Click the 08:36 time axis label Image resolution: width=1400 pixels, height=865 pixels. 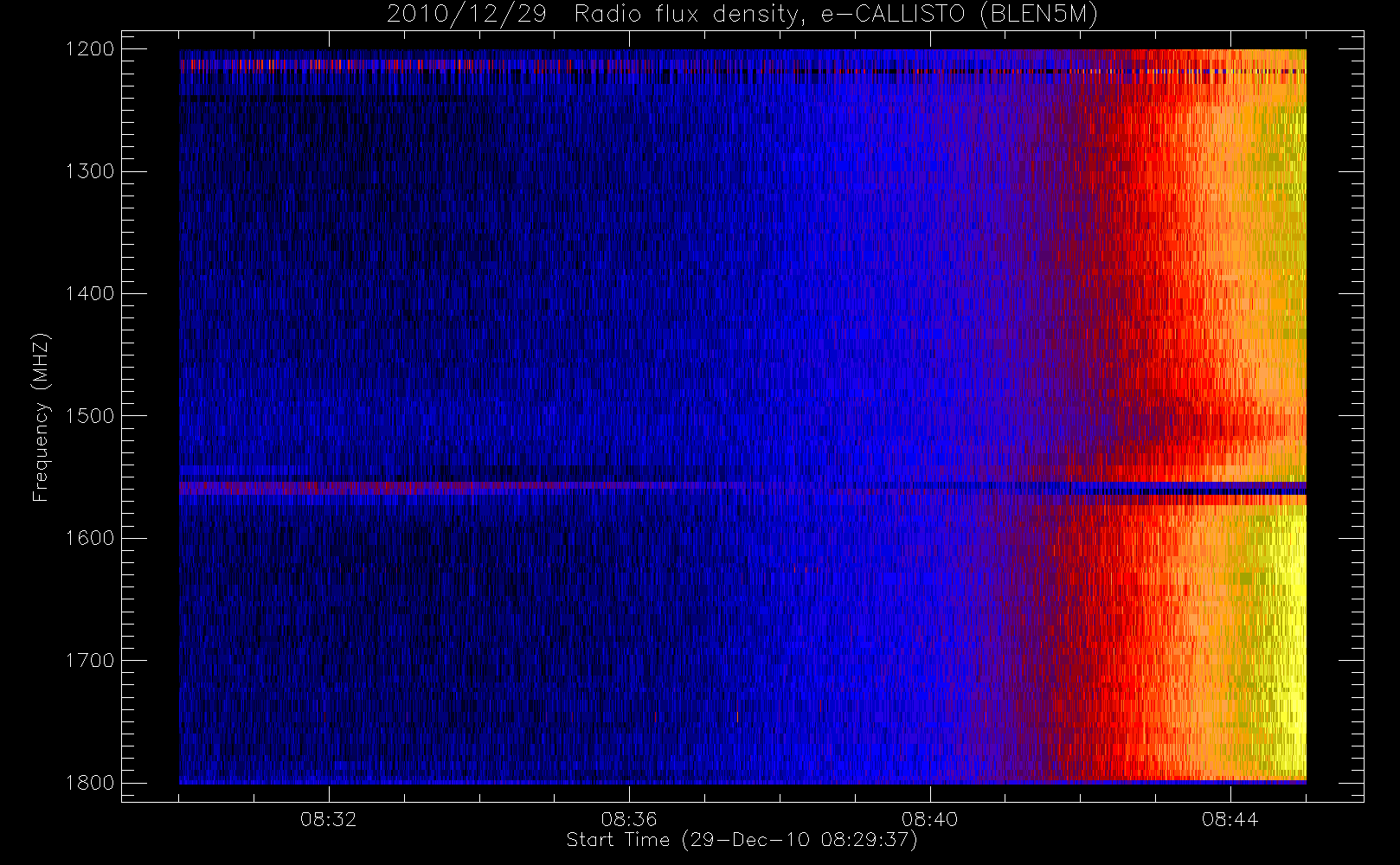click(x=629, y=819)
